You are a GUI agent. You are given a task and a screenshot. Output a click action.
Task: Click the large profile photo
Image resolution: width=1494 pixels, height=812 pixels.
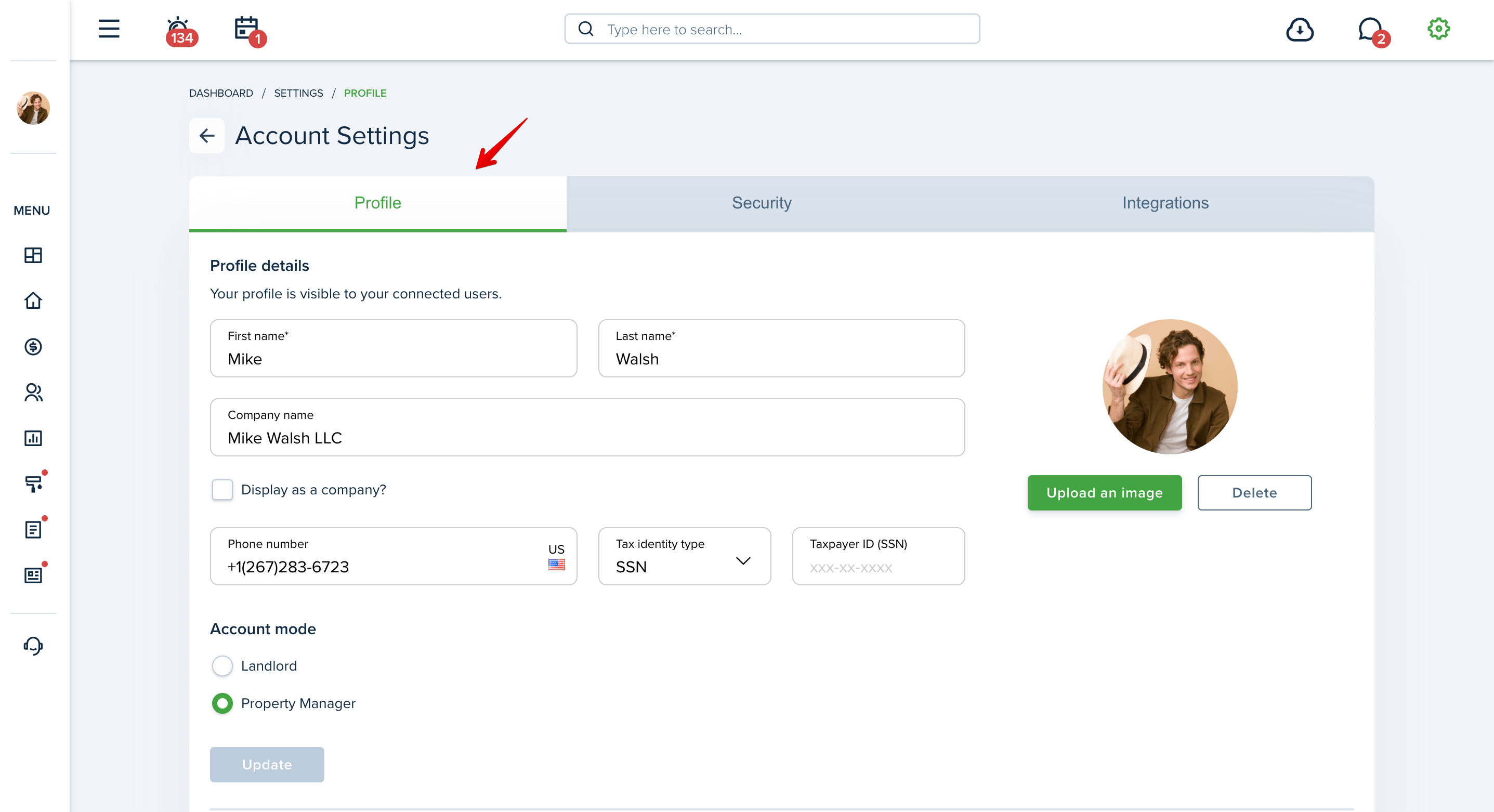click(x=1170, y=387)
